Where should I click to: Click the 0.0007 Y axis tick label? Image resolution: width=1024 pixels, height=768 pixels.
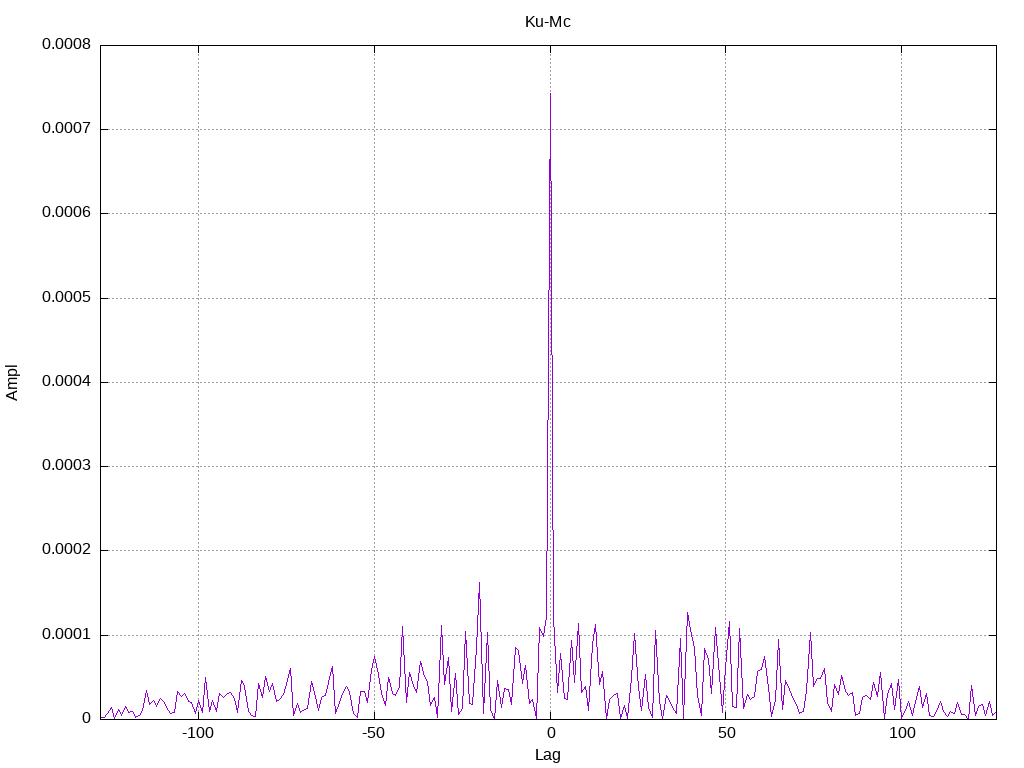[66, 129]
